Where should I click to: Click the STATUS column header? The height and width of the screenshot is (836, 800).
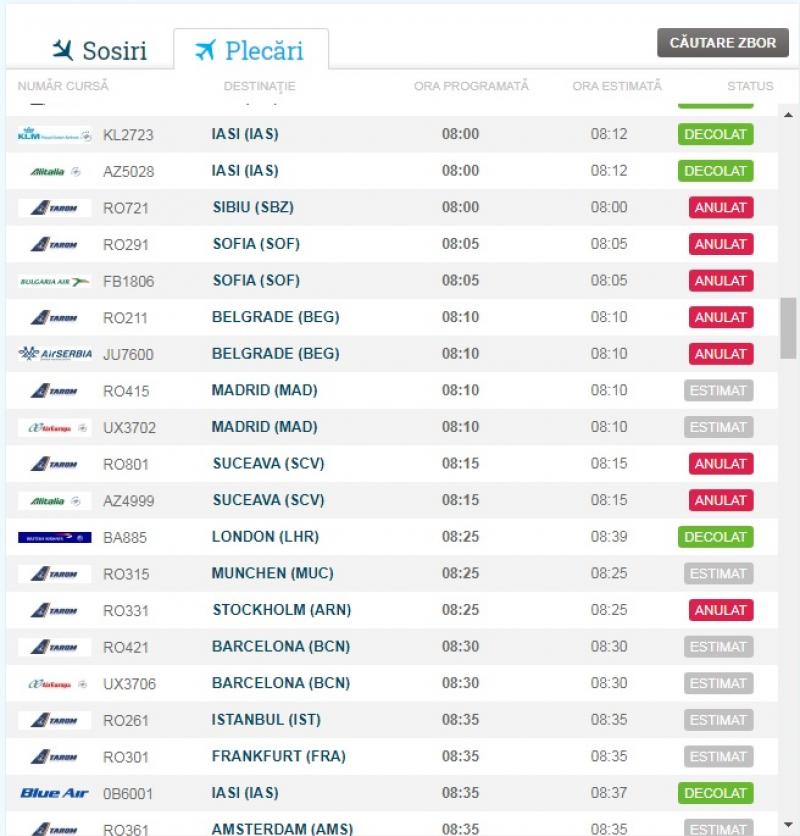[x=750, y=86]
